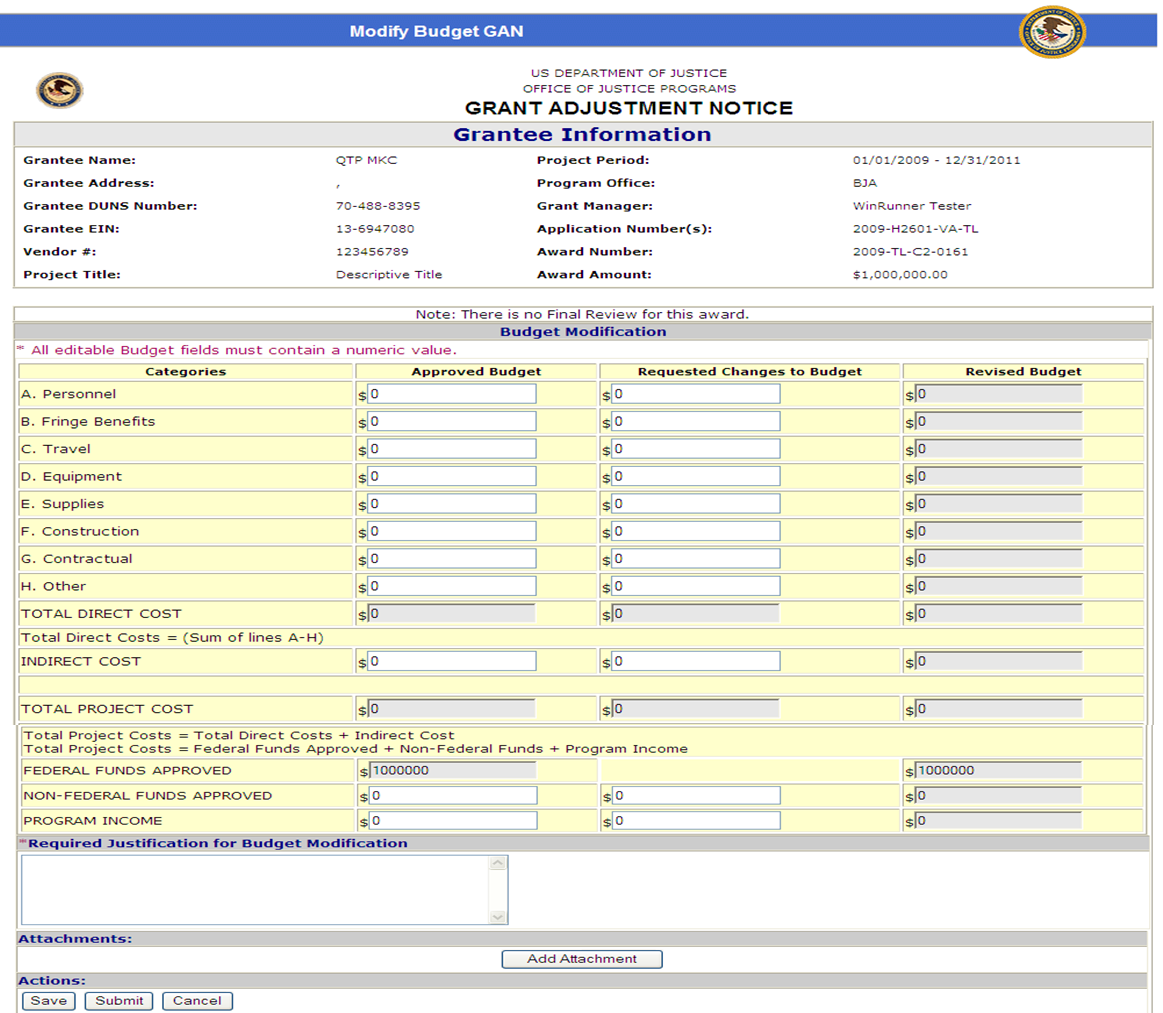Click the Fringe Benefits Requested Changes field
Image resolution: width=1163 pixels, height=1013 pixels.
click(x=696, y=422)
